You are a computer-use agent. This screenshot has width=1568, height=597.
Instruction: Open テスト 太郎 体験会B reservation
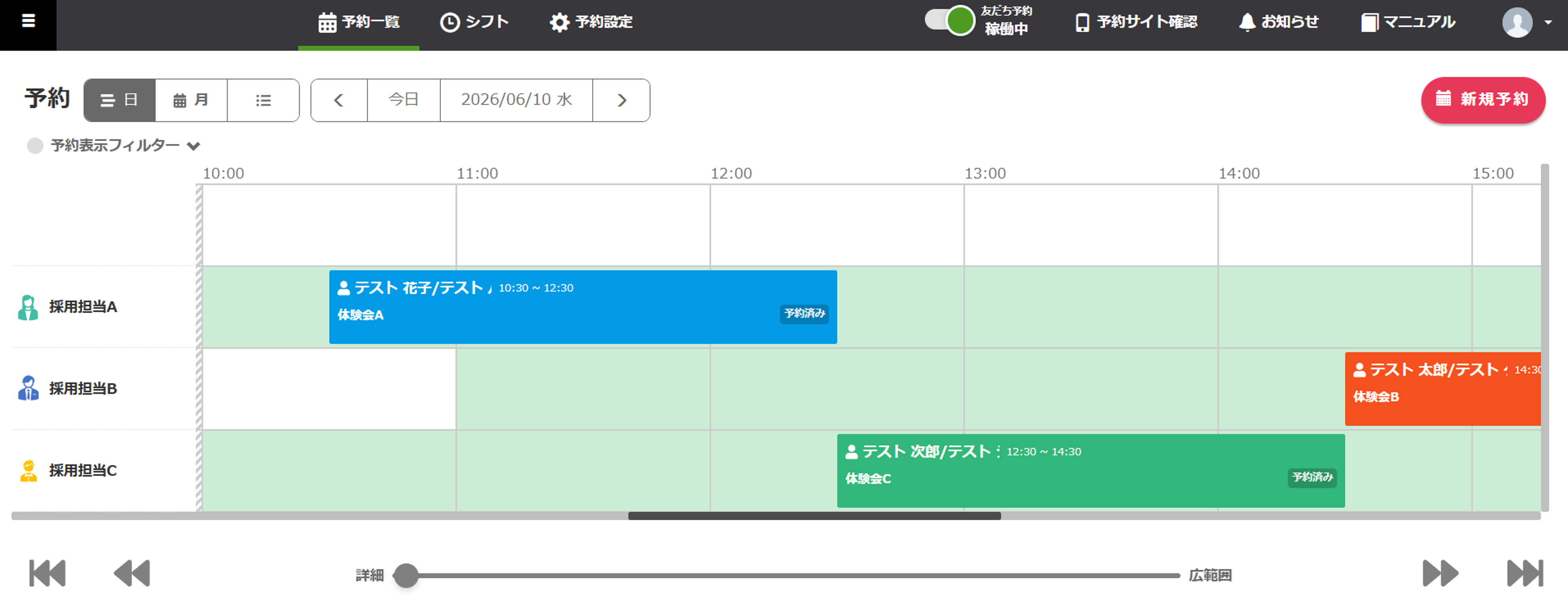click(x=1443, y=388)
